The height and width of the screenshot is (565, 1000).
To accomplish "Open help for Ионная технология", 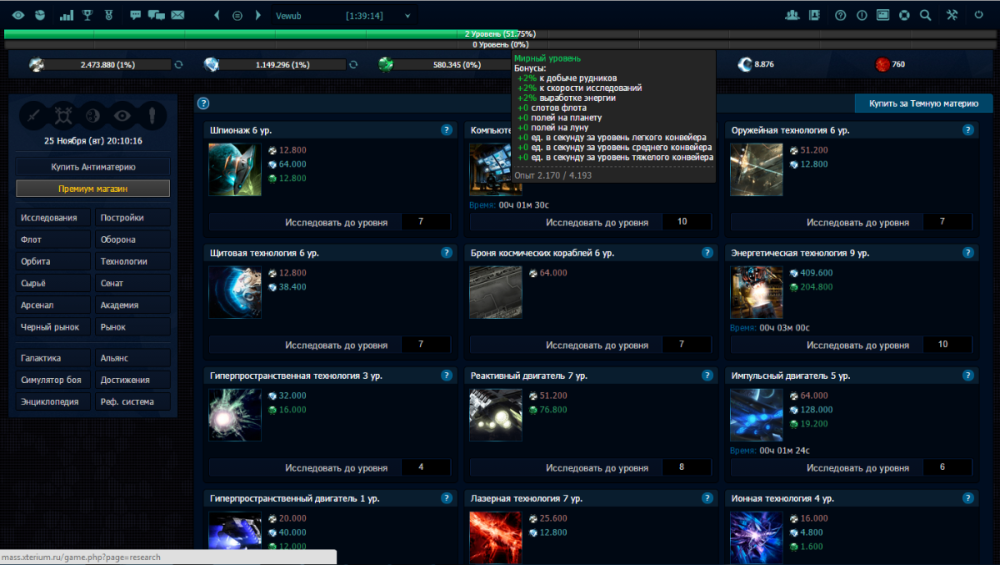I will click(x=968, y=498).
